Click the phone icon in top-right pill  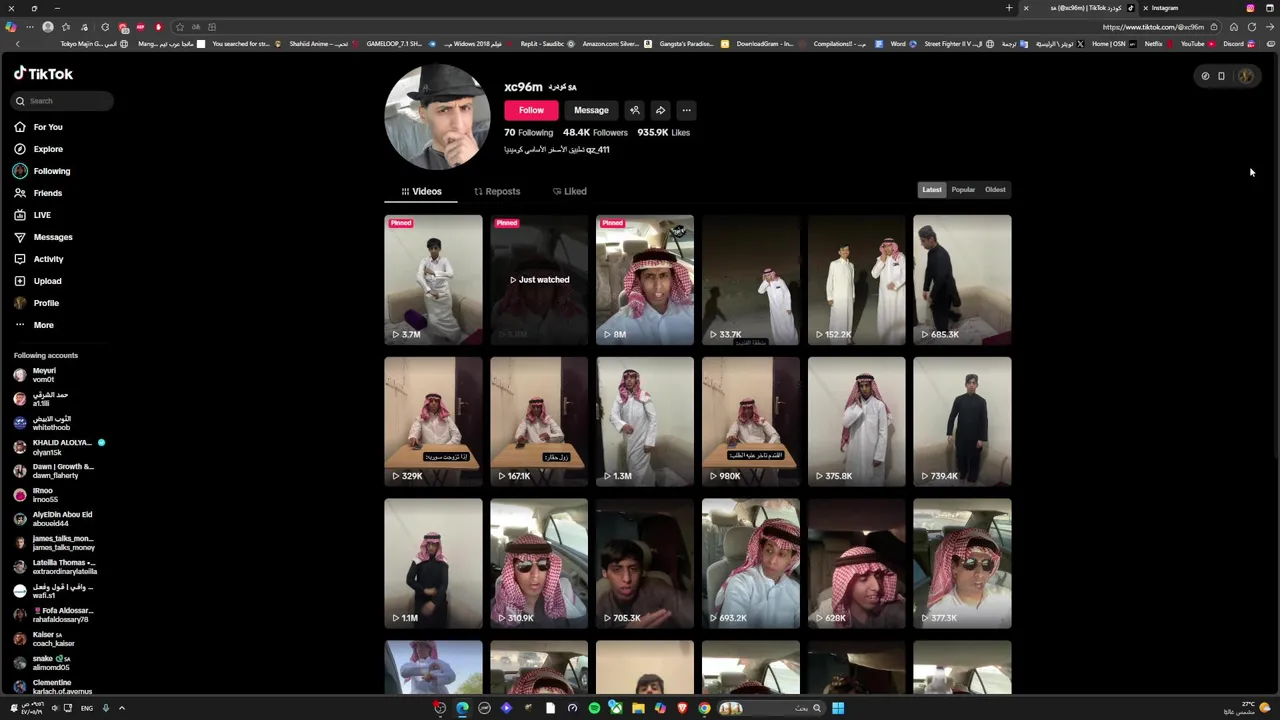(1221, 76)
